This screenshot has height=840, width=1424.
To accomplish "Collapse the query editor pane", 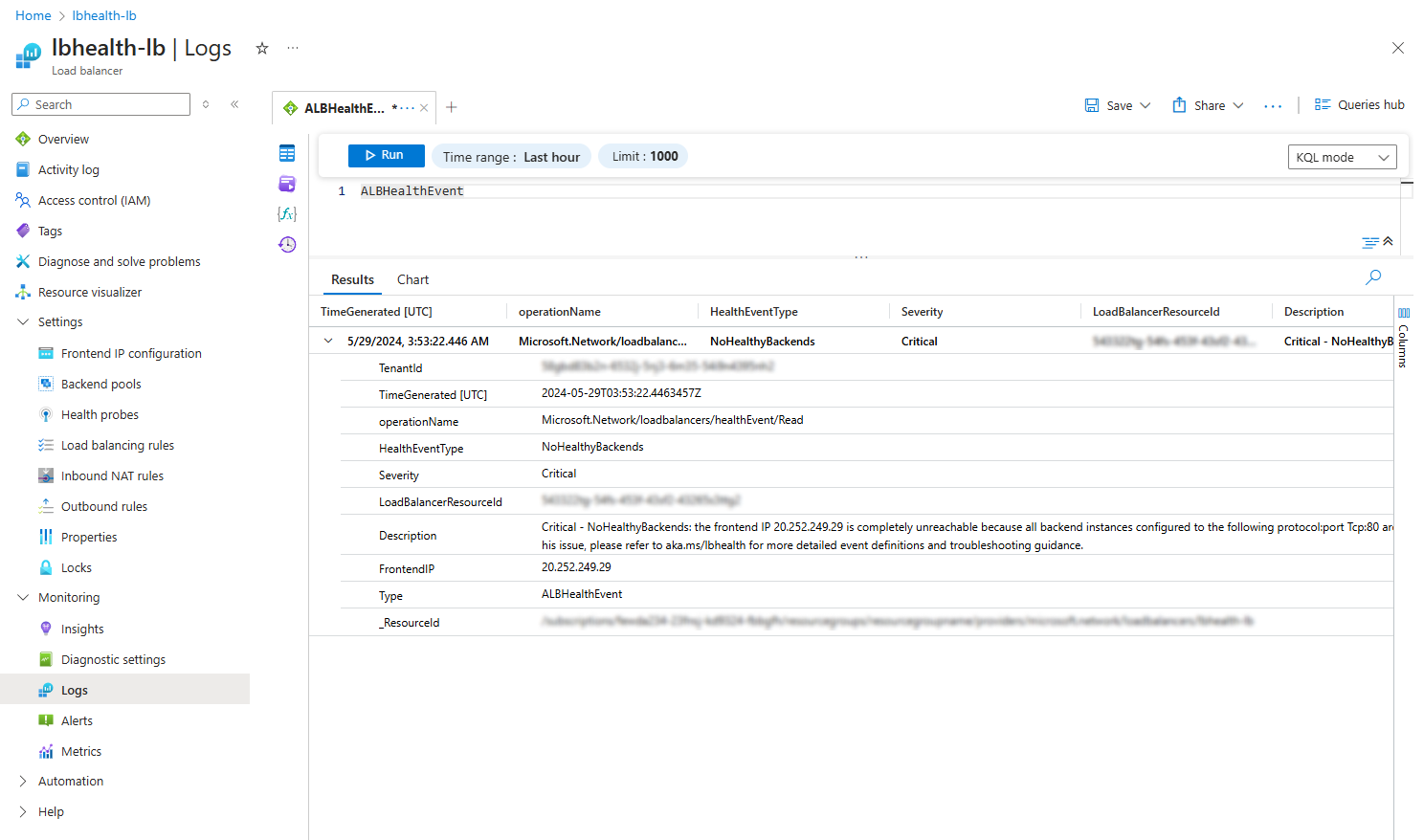I will (1389, 241).
